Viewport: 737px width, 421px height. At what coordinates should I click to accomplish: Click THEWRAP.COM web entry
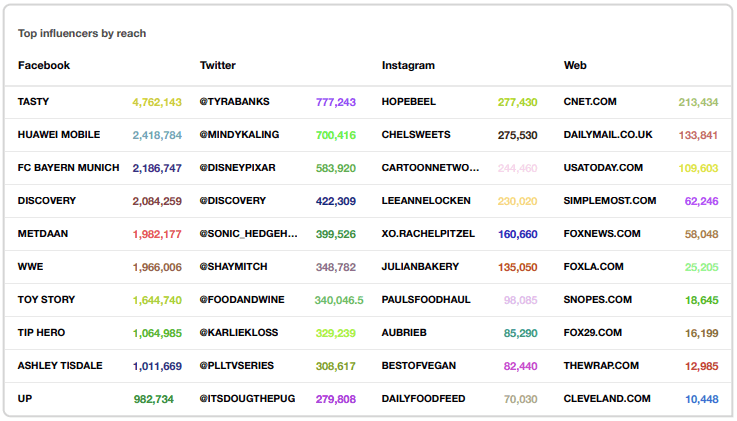(601, 365)
